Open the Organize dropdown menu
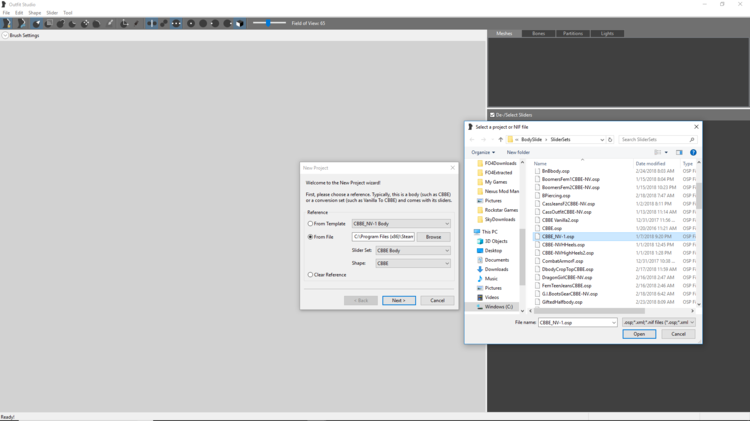 [483, 152]
